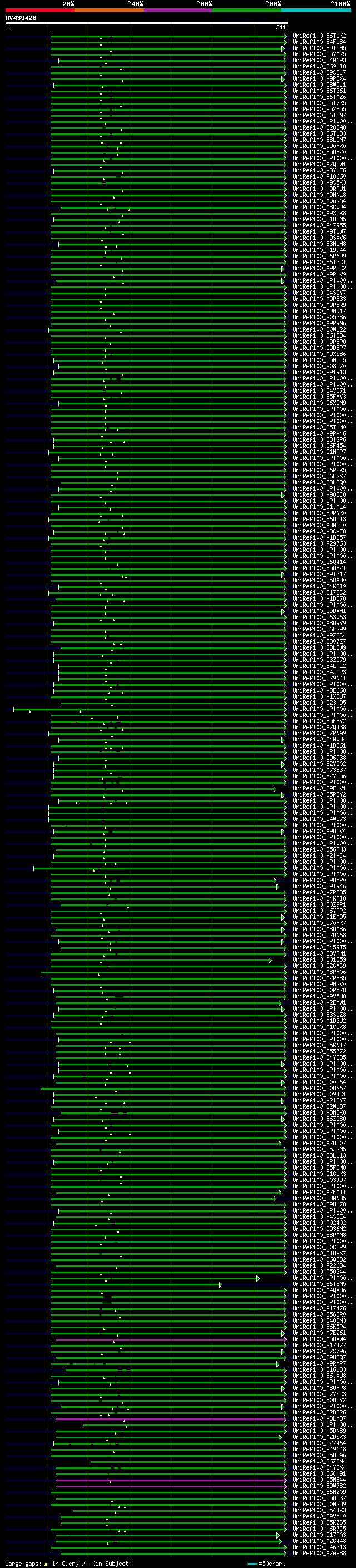Select hit label UniRef100_A2G448
Viewport: 356px width, 1568px height.
tap(319, 1541)
